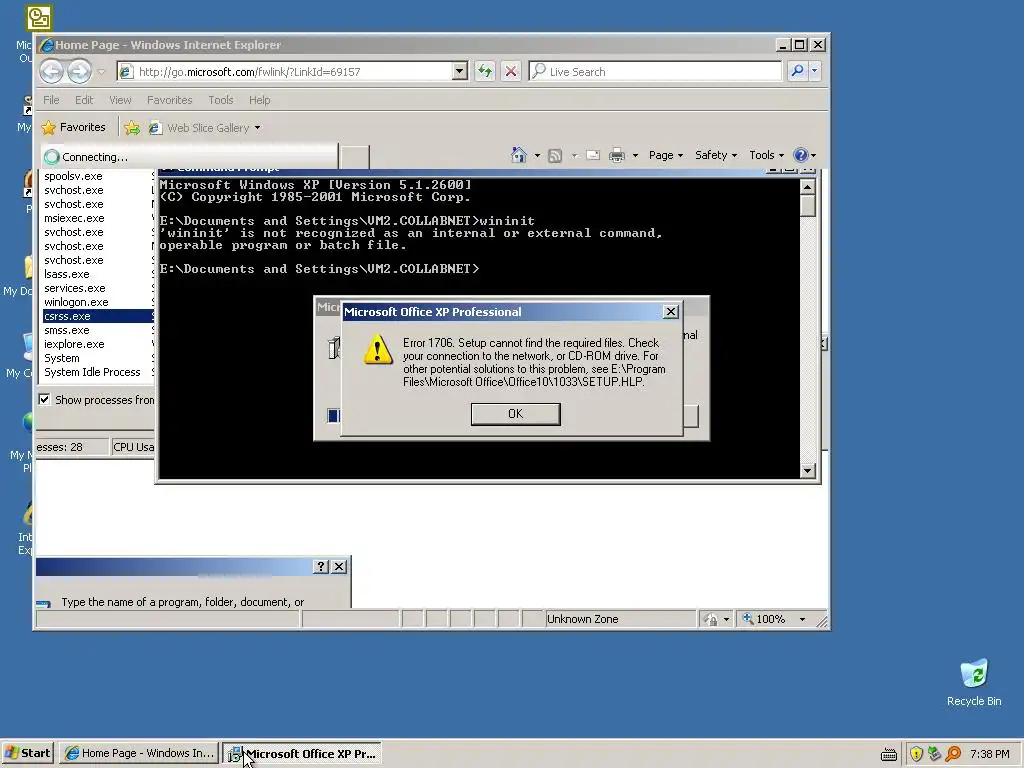
Task: Toggle Show processes from all users checkbox
Action: (x=44, y=399)
